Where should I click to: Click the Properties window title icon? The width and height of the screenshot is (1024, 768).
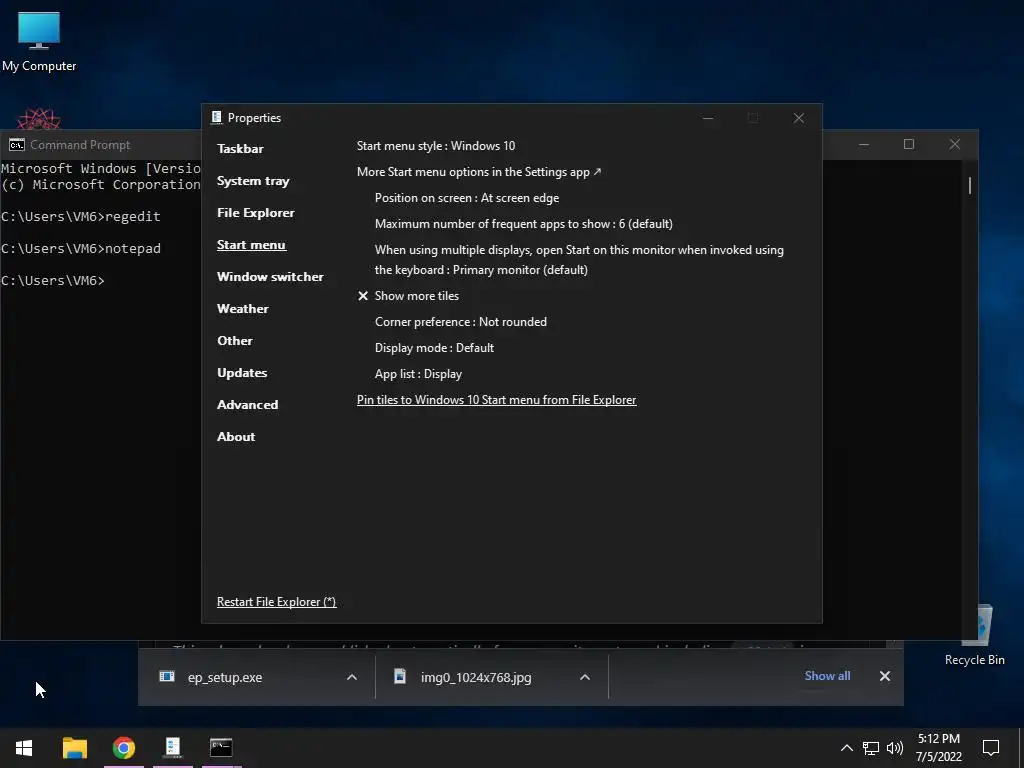[216, 118]
